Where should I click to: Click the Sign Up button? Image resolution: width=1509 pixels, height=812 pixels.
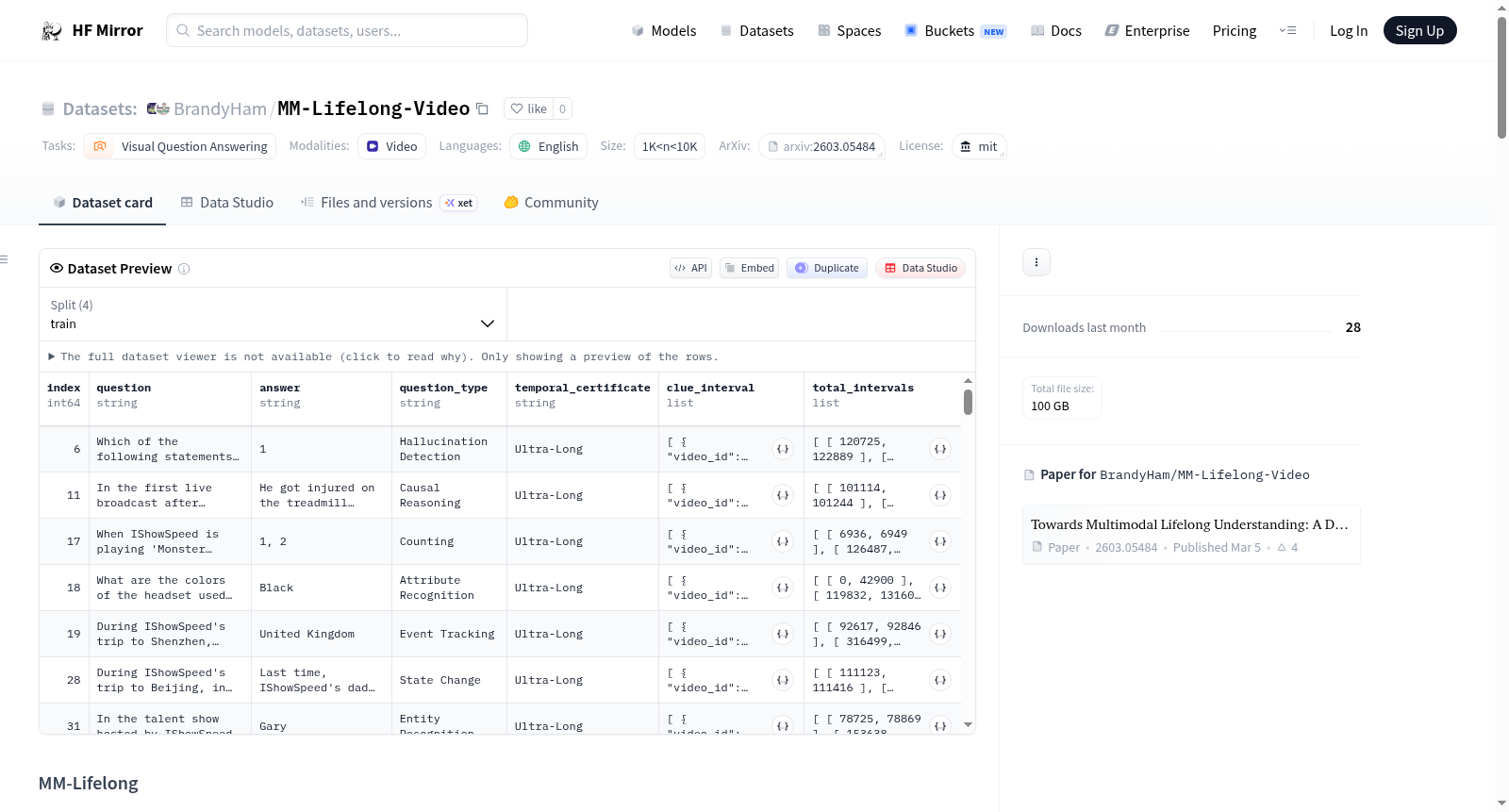pos(1419,31)
